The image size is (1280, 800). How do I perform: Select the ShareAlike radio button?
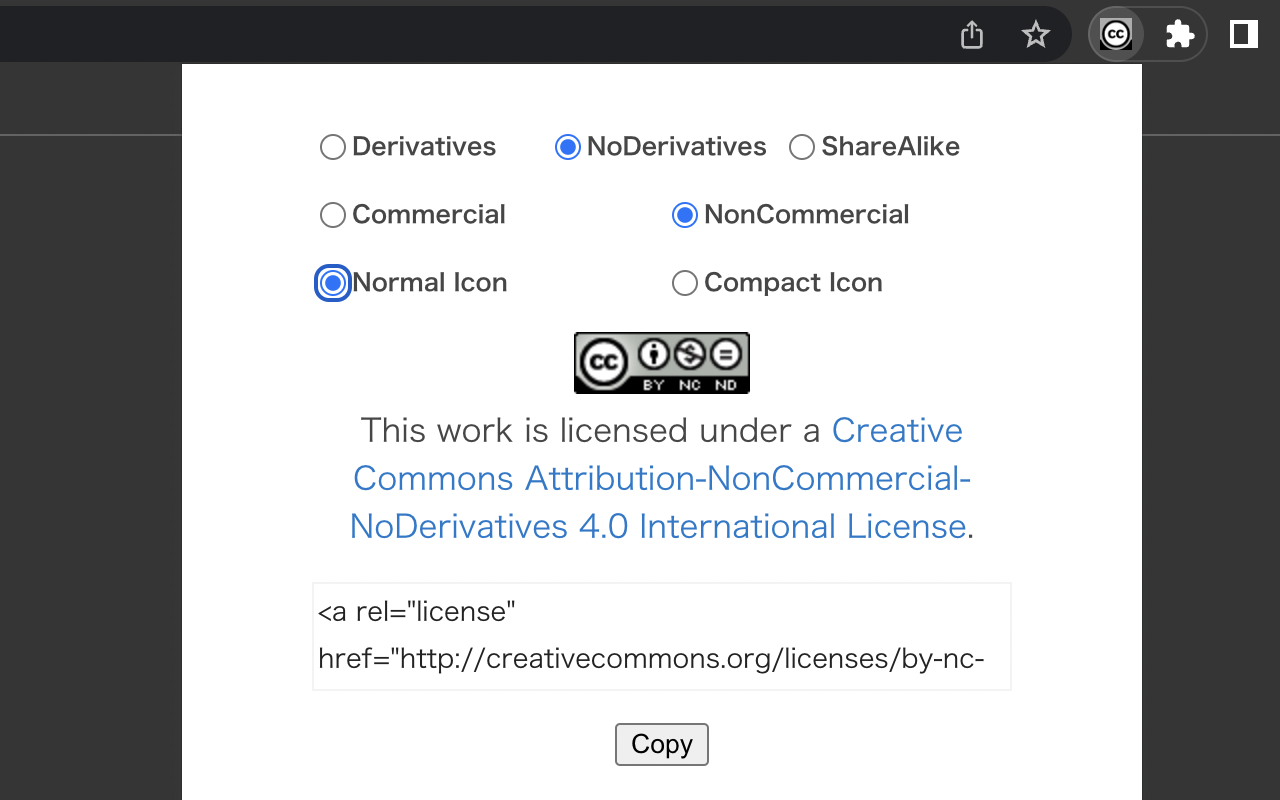802,147
